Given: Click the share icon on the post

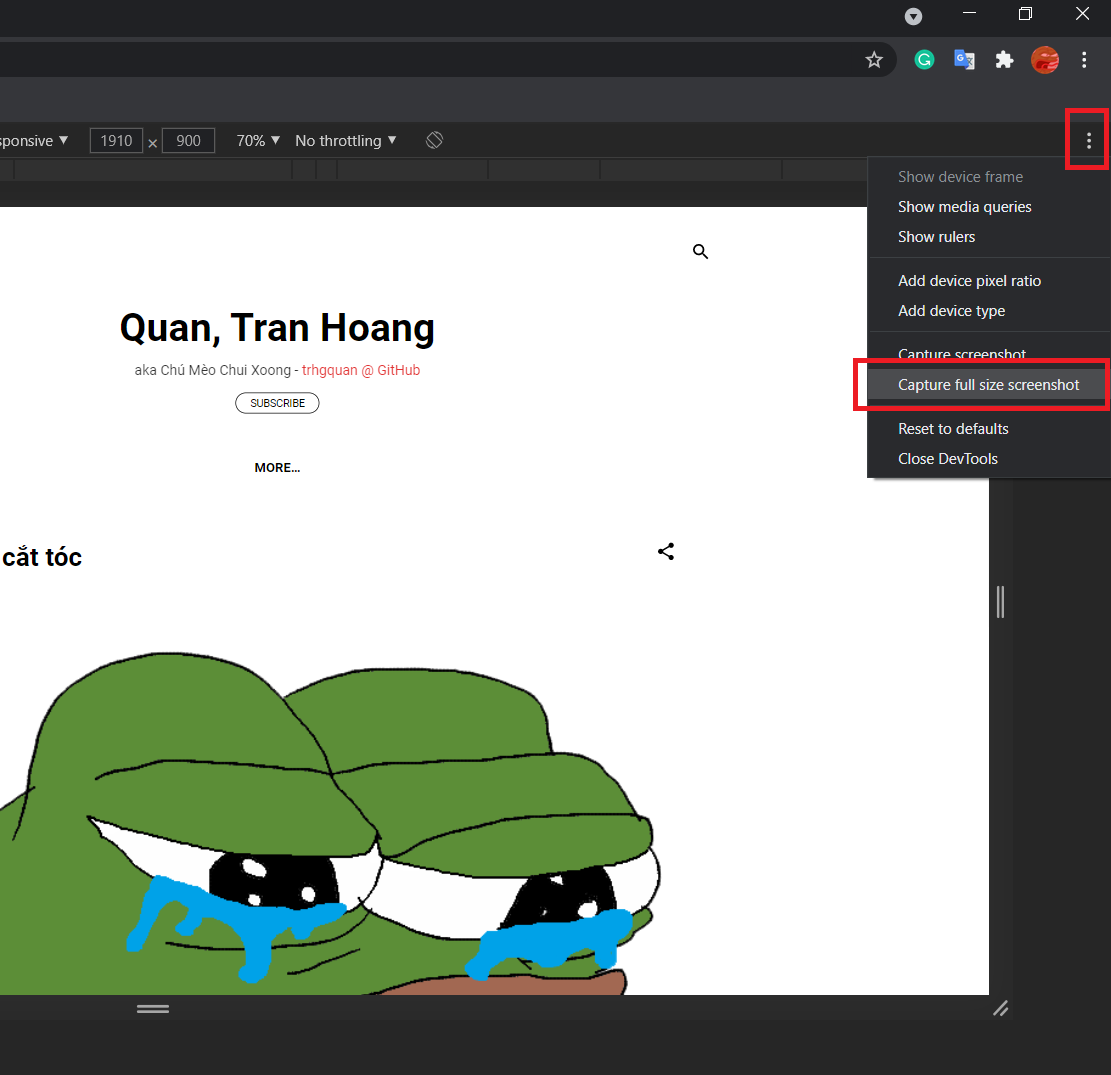Looking at the screenshot, I should pos(665,551).
